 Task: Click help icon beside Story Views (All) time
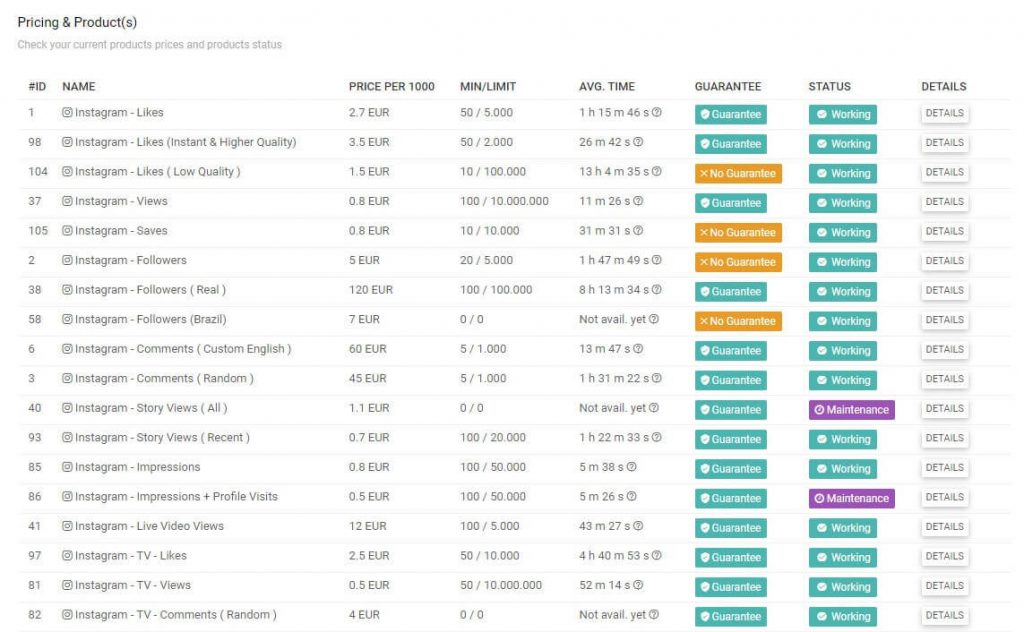click(x=653, y=408)
